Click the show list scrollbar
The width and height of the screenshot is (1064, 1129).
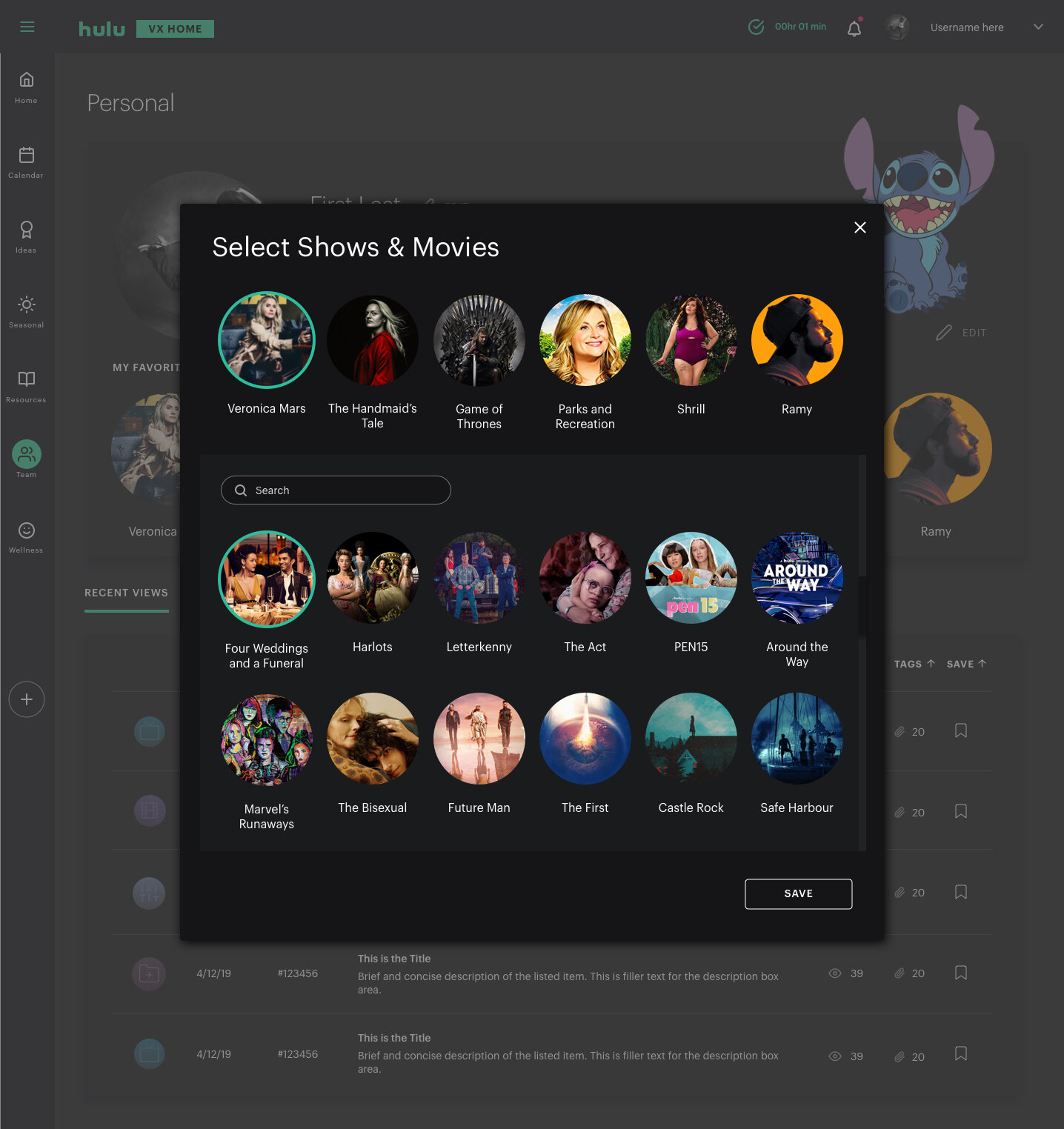[862, 605]
